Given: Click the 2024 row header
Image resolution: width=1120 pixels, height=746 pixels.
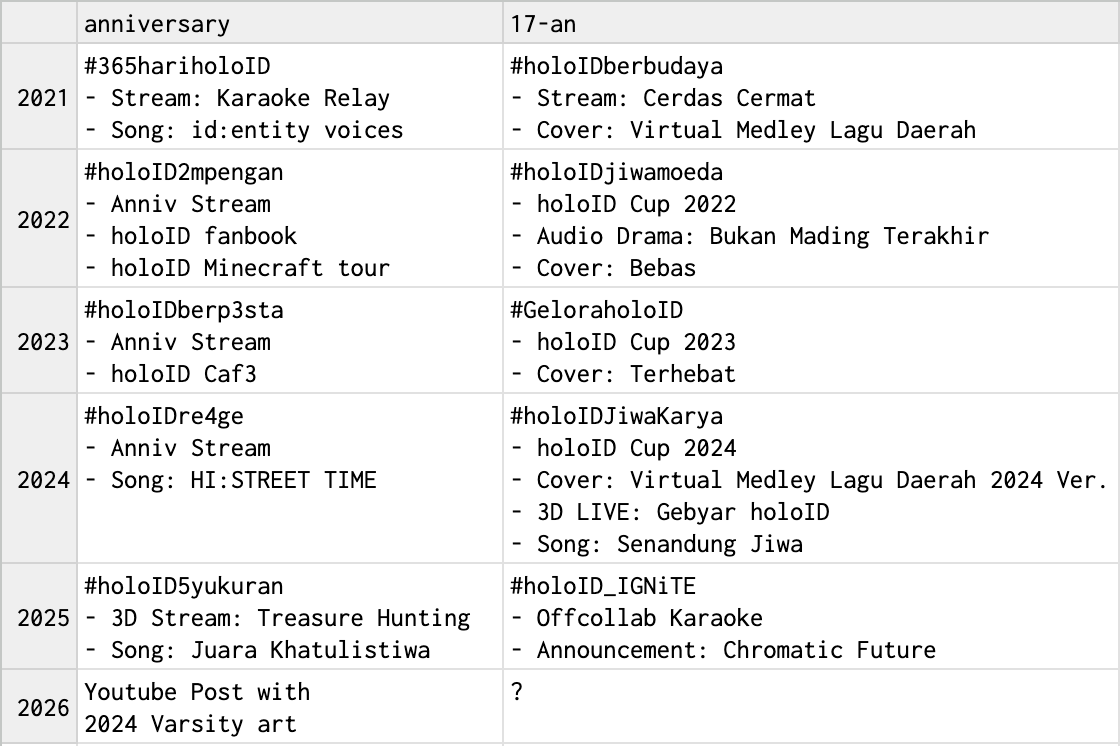Looking at the screenshot, I should (x=39, y=479).
